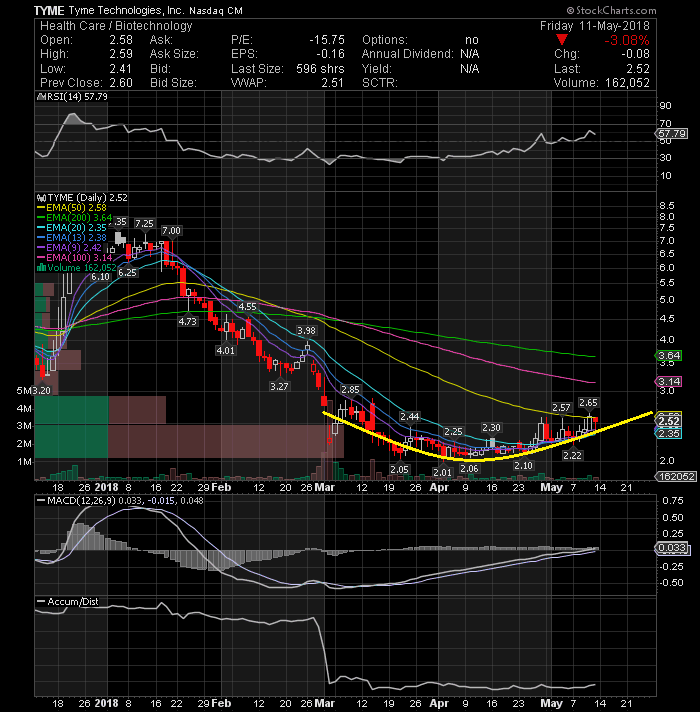Viewport: 700px width, 712px height.
Task: Click the 162052 volume tag on right axis
Action: coord(677,476)
